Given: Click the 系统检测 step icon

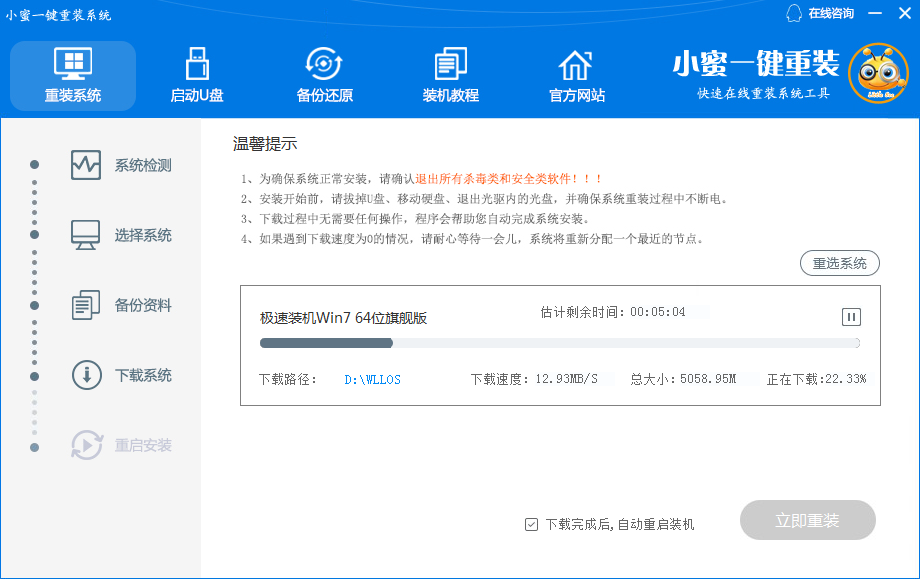Looking at the screenshot, I should (x=86, y=165).
